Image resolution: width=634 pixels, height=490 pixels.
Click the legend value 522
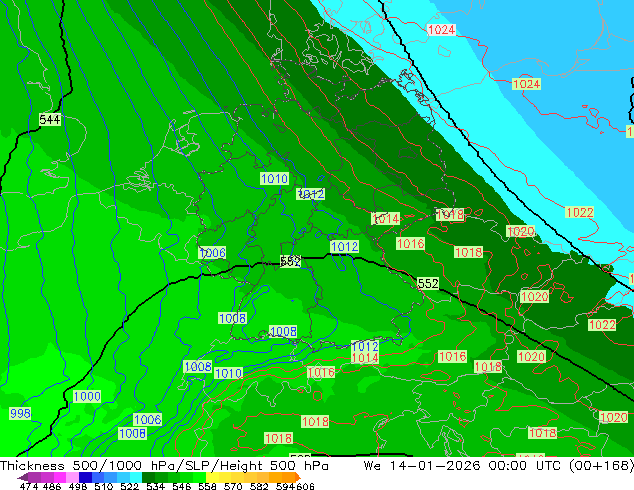point(129,486)
